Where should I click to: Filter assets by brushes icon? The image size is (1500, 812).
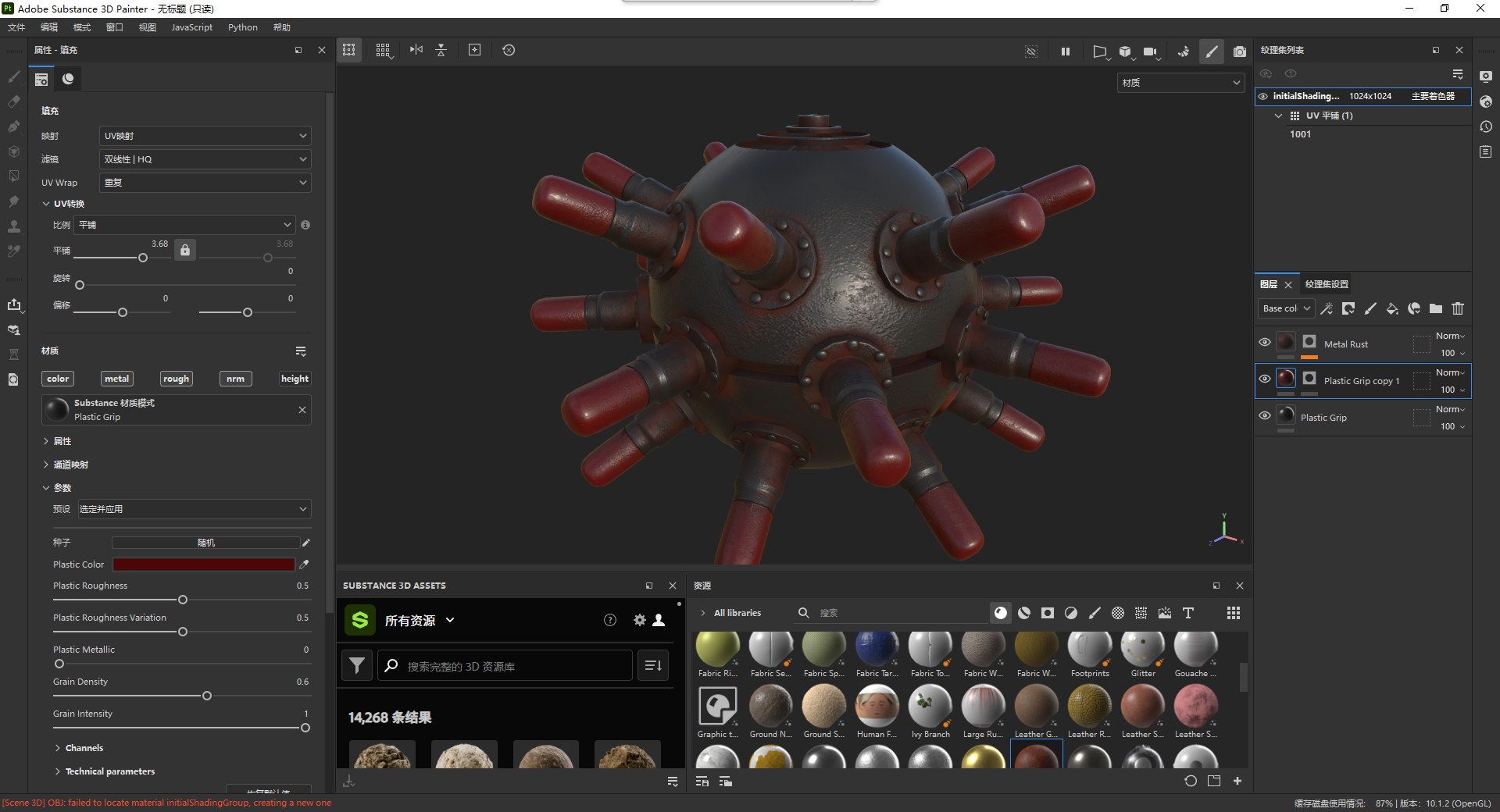coord(1095,613)
